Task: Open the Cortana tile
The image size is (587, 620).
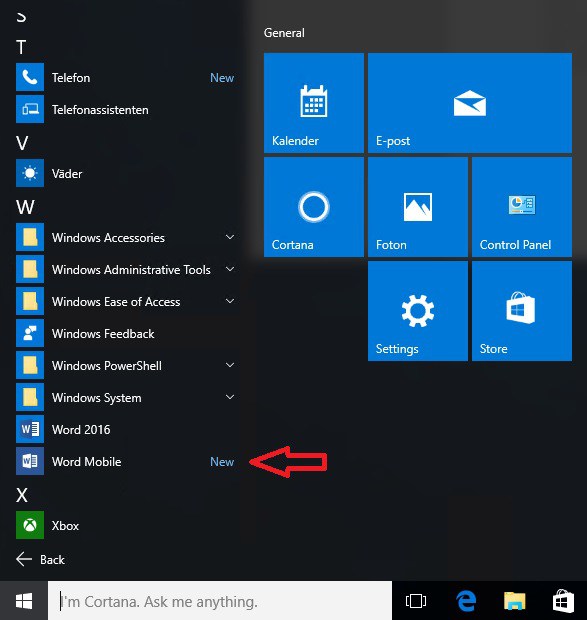Action: coord(314,207)
